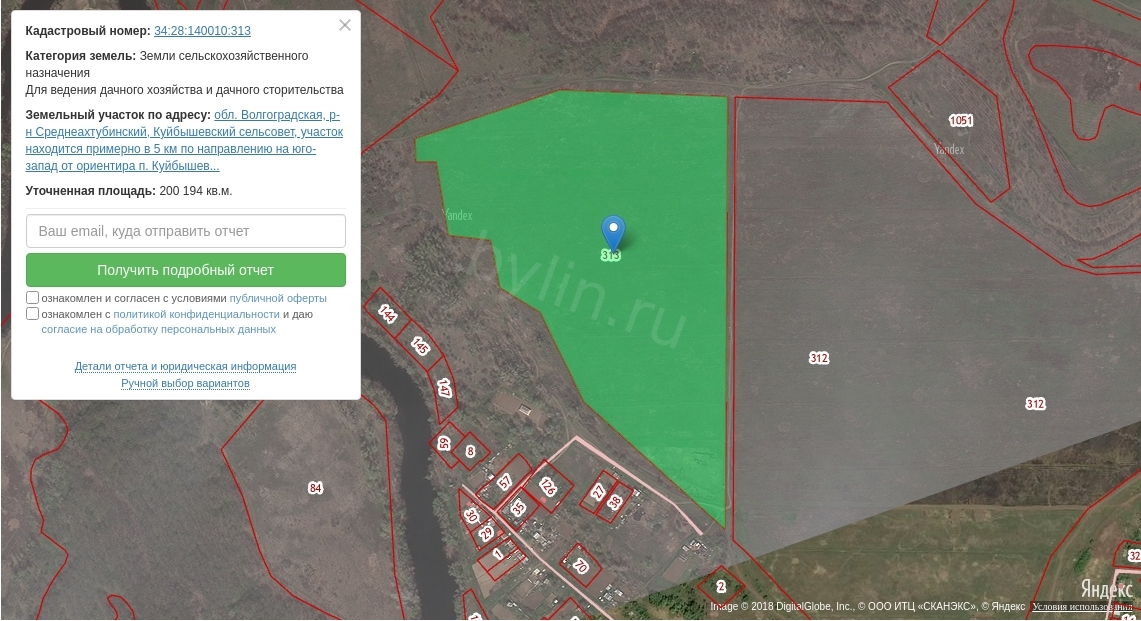Screen dimensions: 1141x621
Task: Click parcel label 126 on the map
Action: [547, 487]
